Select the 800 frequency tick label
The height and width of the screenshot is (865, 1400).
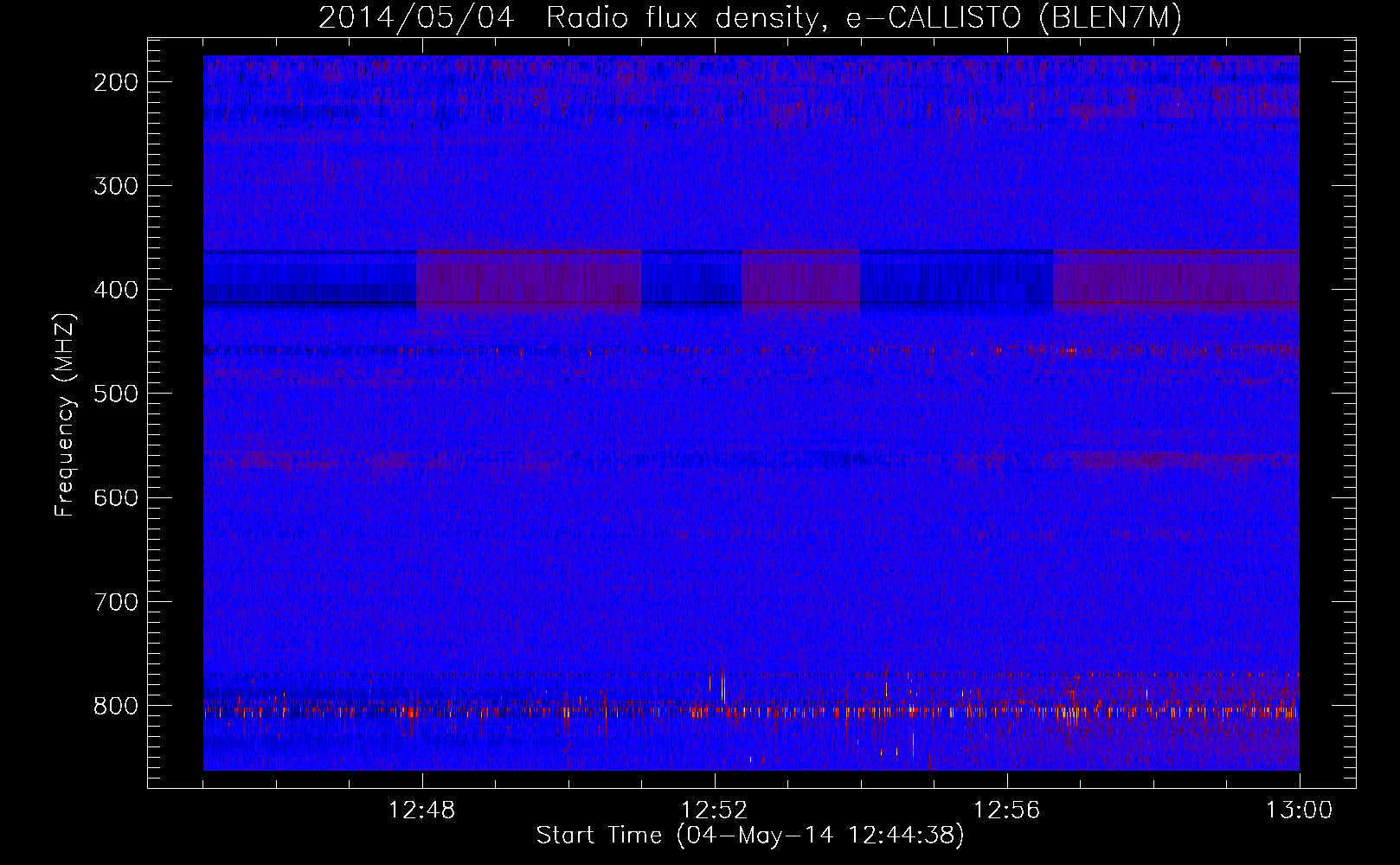(116, 706)
